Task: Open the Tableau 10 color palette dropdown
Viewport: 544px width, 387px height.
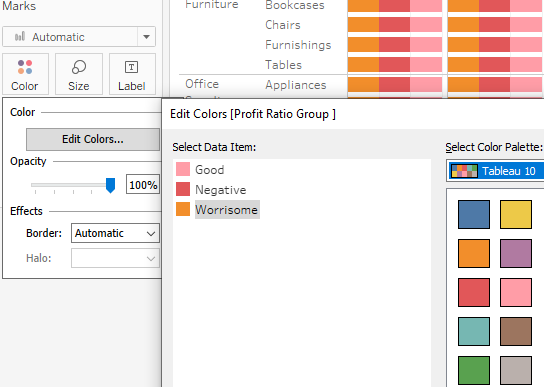Action: tap(495, 171)
